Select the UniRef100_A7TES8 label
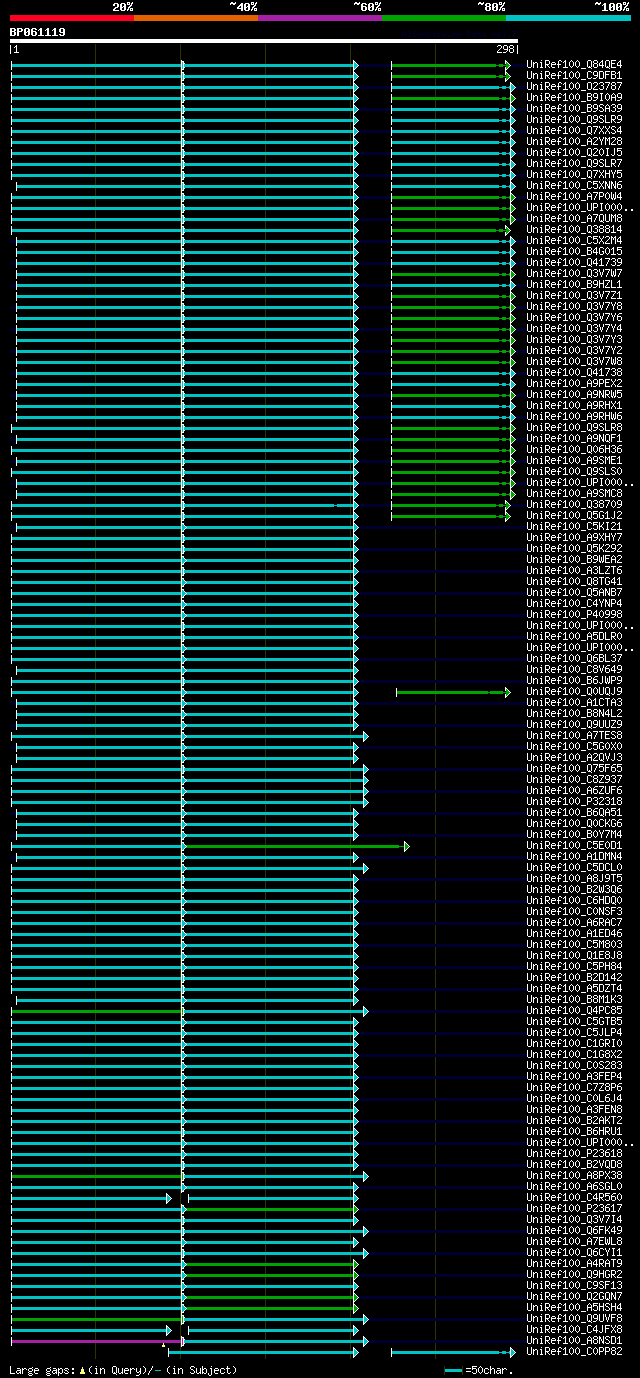The image size is (640, 1378). click(x=574, y=735)
